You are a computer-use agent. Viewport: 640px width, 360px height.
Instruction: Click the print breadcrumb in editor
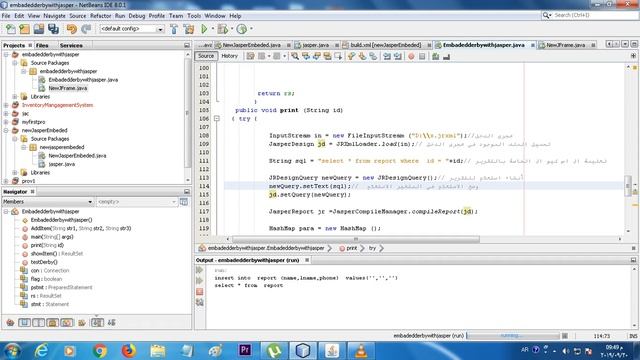tap(351, 248)
